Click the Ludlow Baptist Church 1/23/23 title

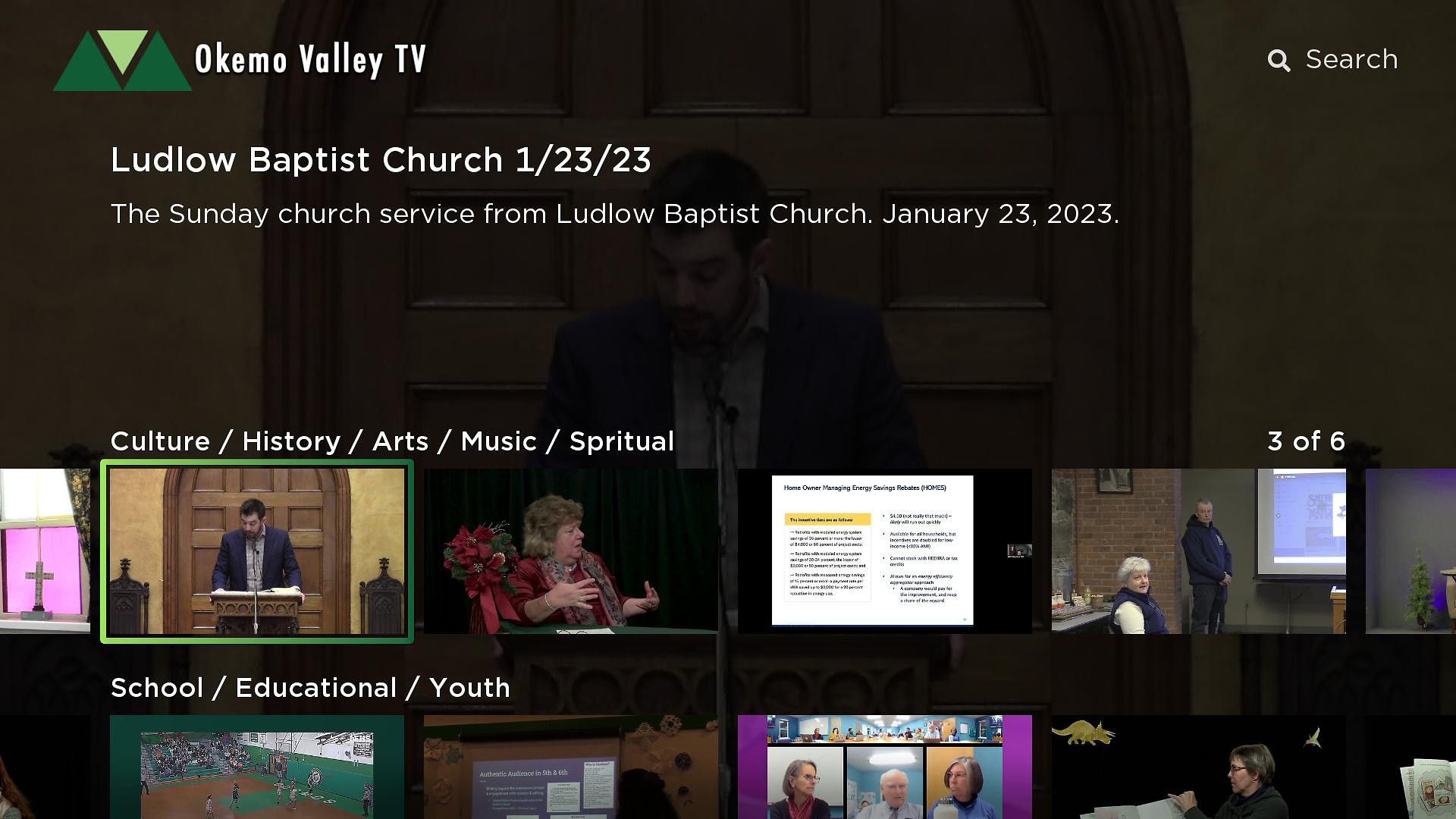pyautogui.click(x=381, y=160)
